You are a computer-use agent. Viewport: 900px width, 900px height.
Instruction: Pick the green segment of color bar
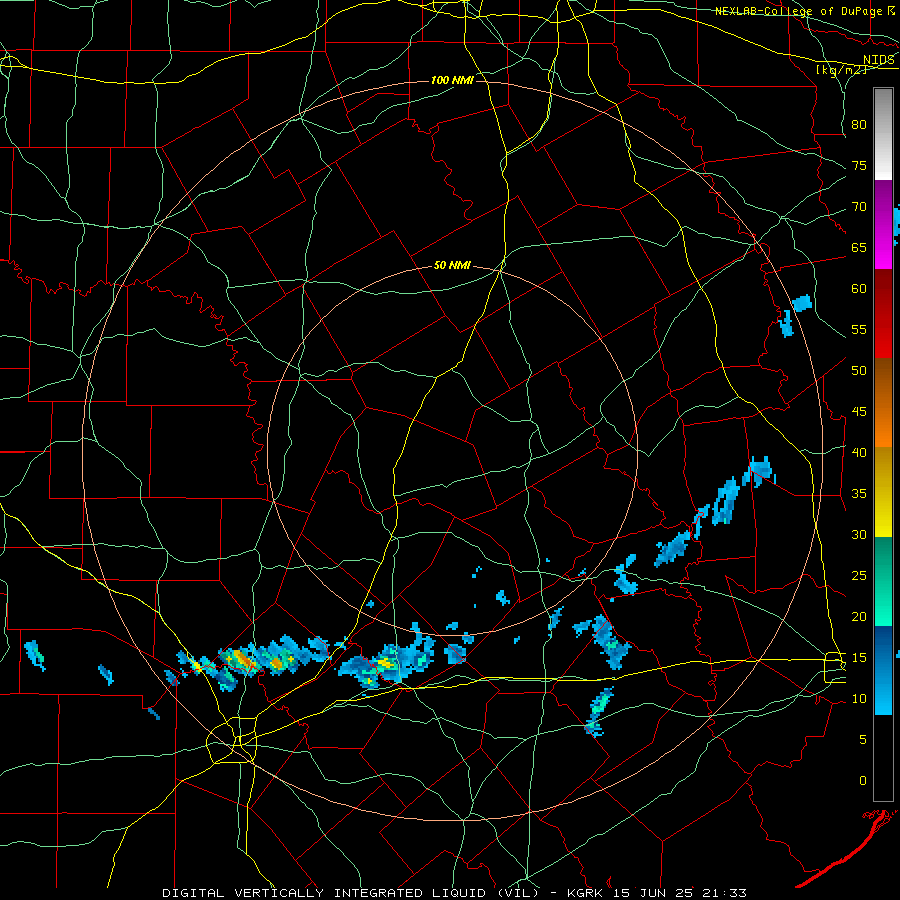pyautogui.click(x=883, y=581)
